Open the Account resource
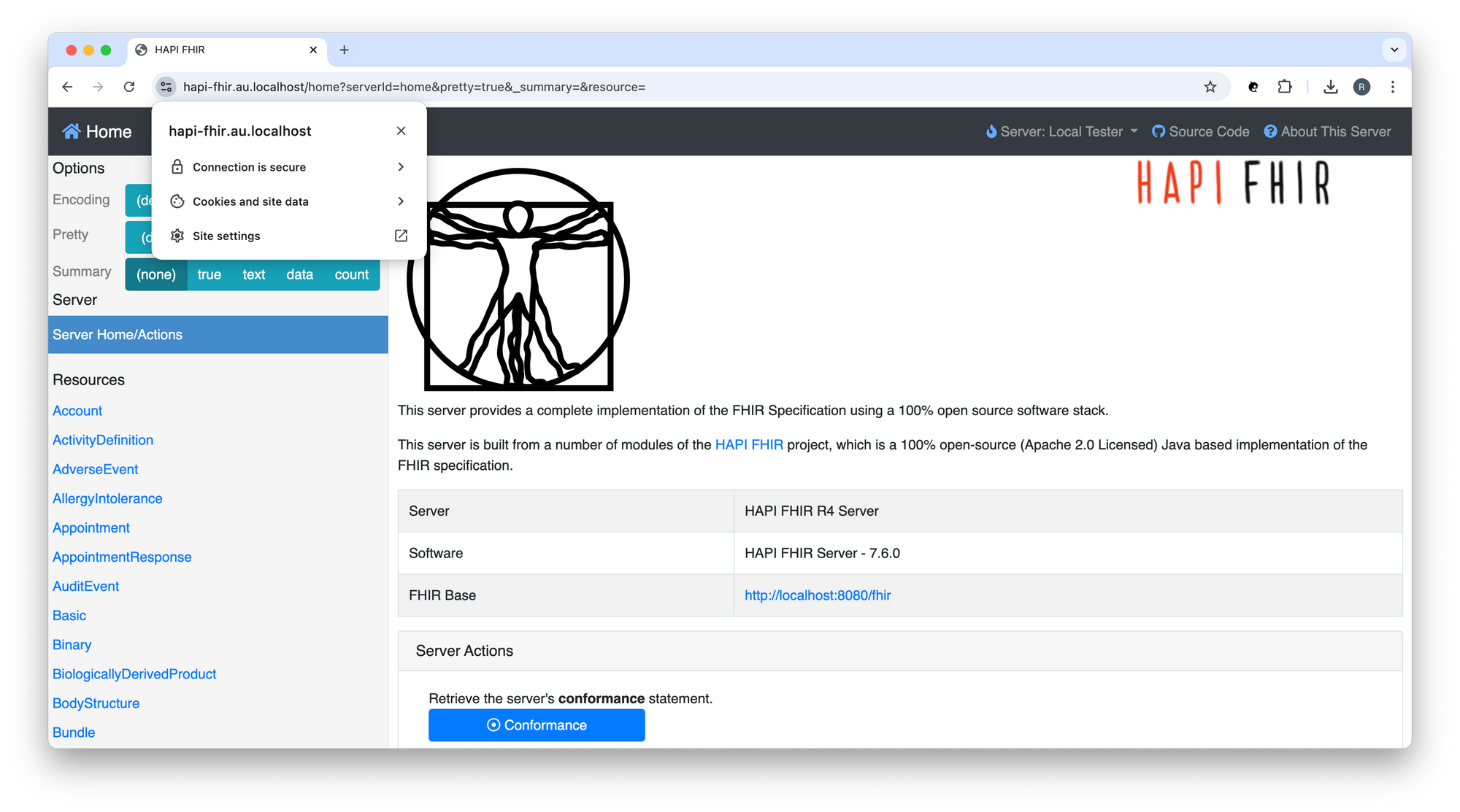 pos(77,411)
